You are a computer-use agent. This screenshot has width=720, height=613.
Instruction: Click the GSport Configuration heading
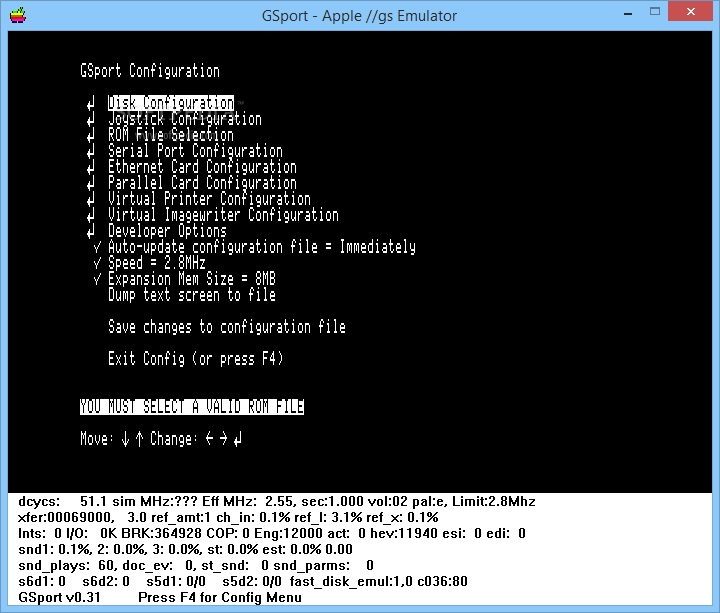(x=150, y=71)
